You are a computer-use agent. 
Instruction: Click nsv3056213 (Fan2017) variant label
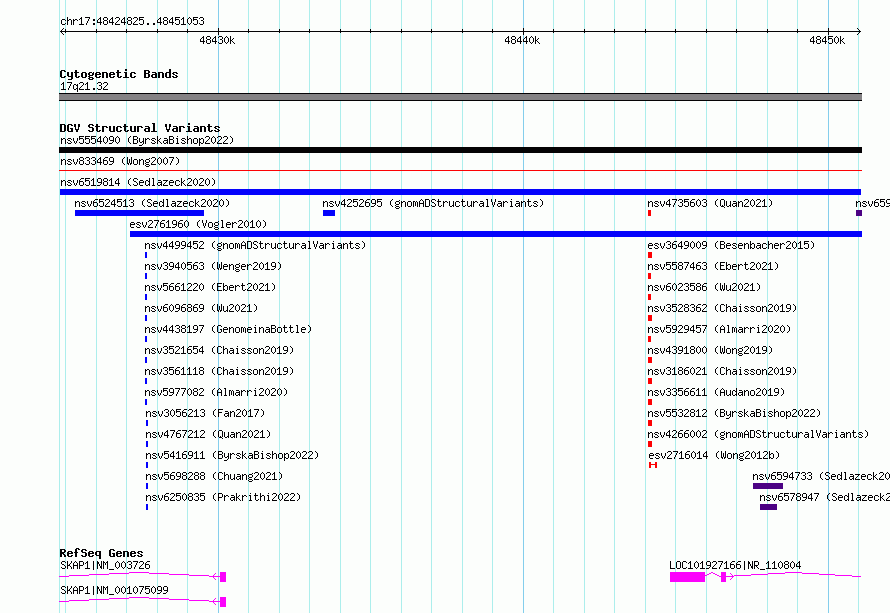coord(205,413)
